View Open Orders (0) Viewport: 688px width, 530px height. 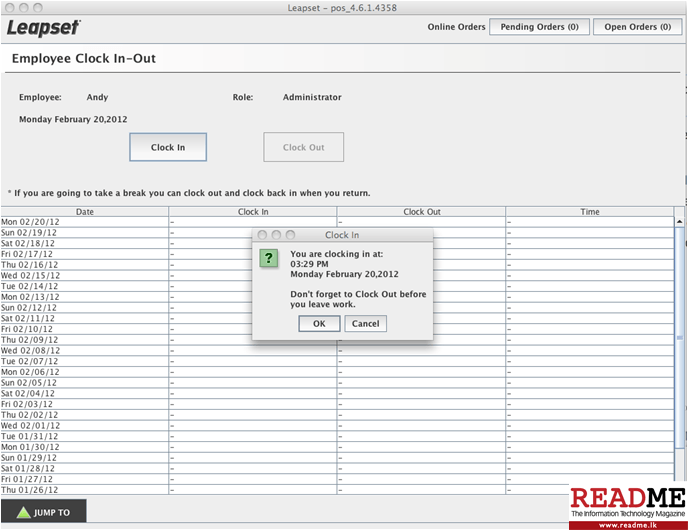[x=637, y=27]
